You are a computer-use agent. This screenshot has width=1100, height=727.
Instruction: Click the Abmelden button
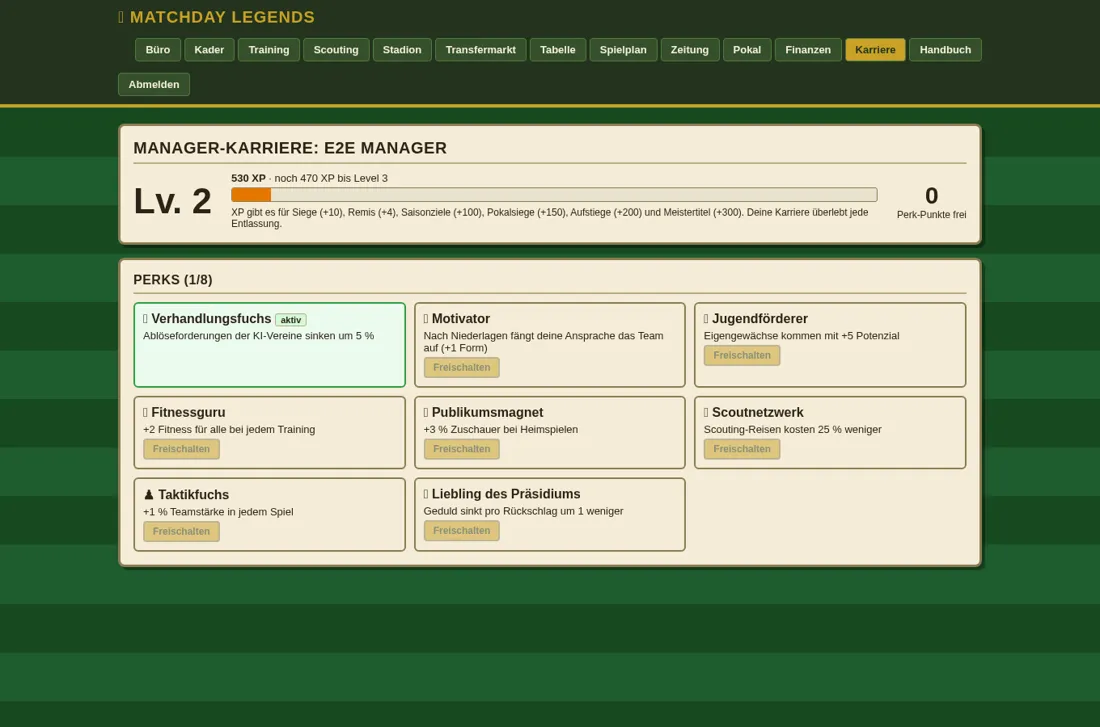(154, 84)
